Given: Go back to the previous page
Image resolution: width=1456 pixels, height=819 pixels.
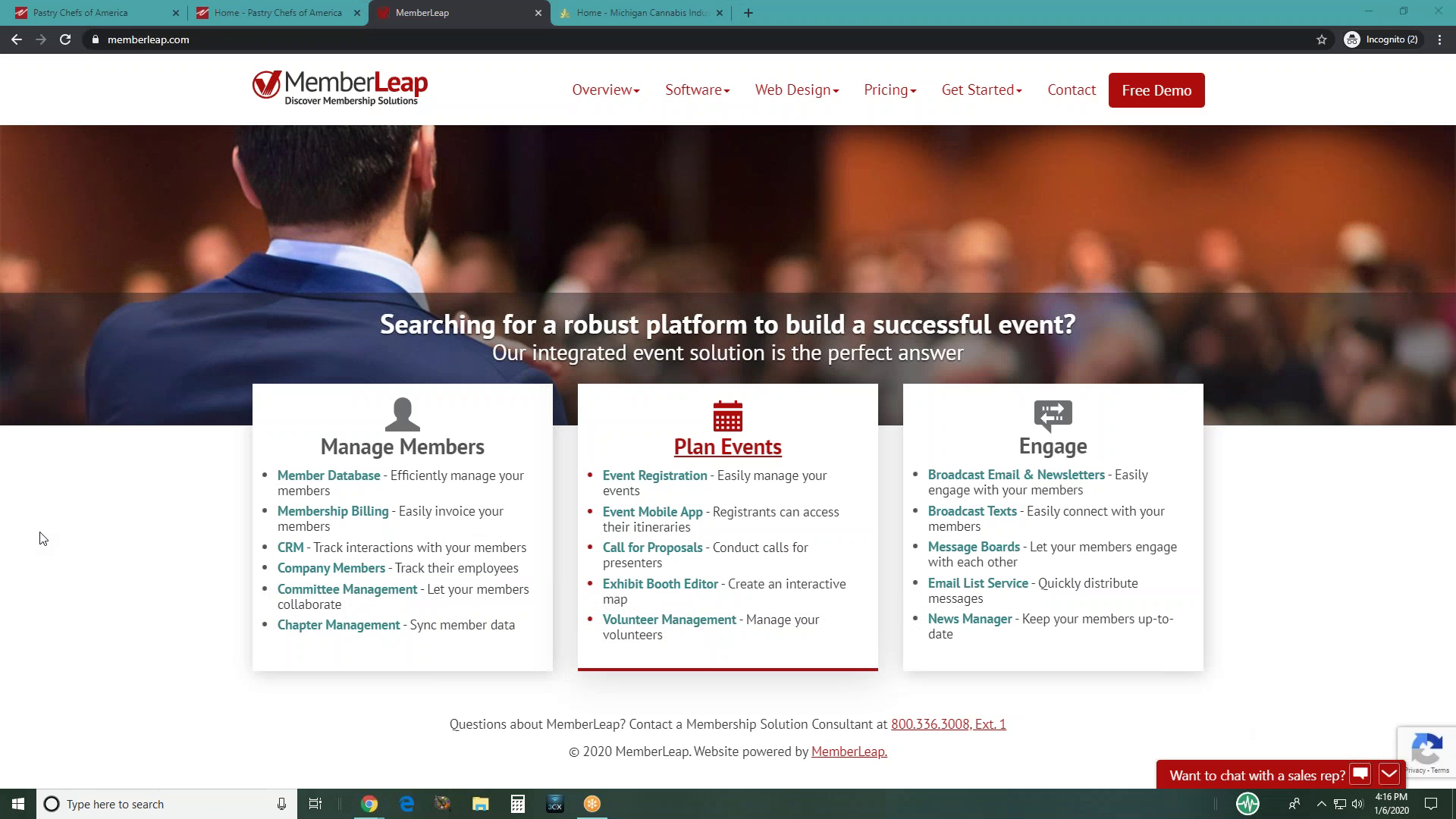Looking at the screenshot, I should (17, 39).
